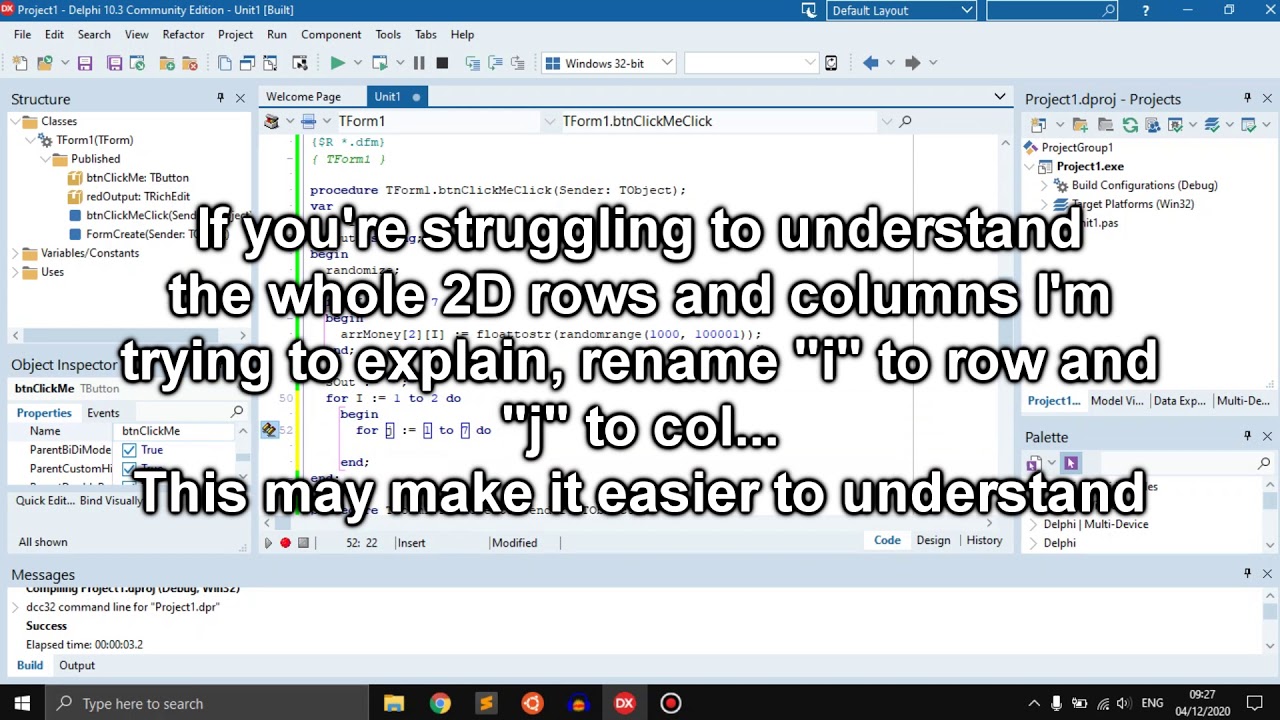Click the purple Save icon
The width and height of the screenshot is (1280, 720).
click(85, 63)
